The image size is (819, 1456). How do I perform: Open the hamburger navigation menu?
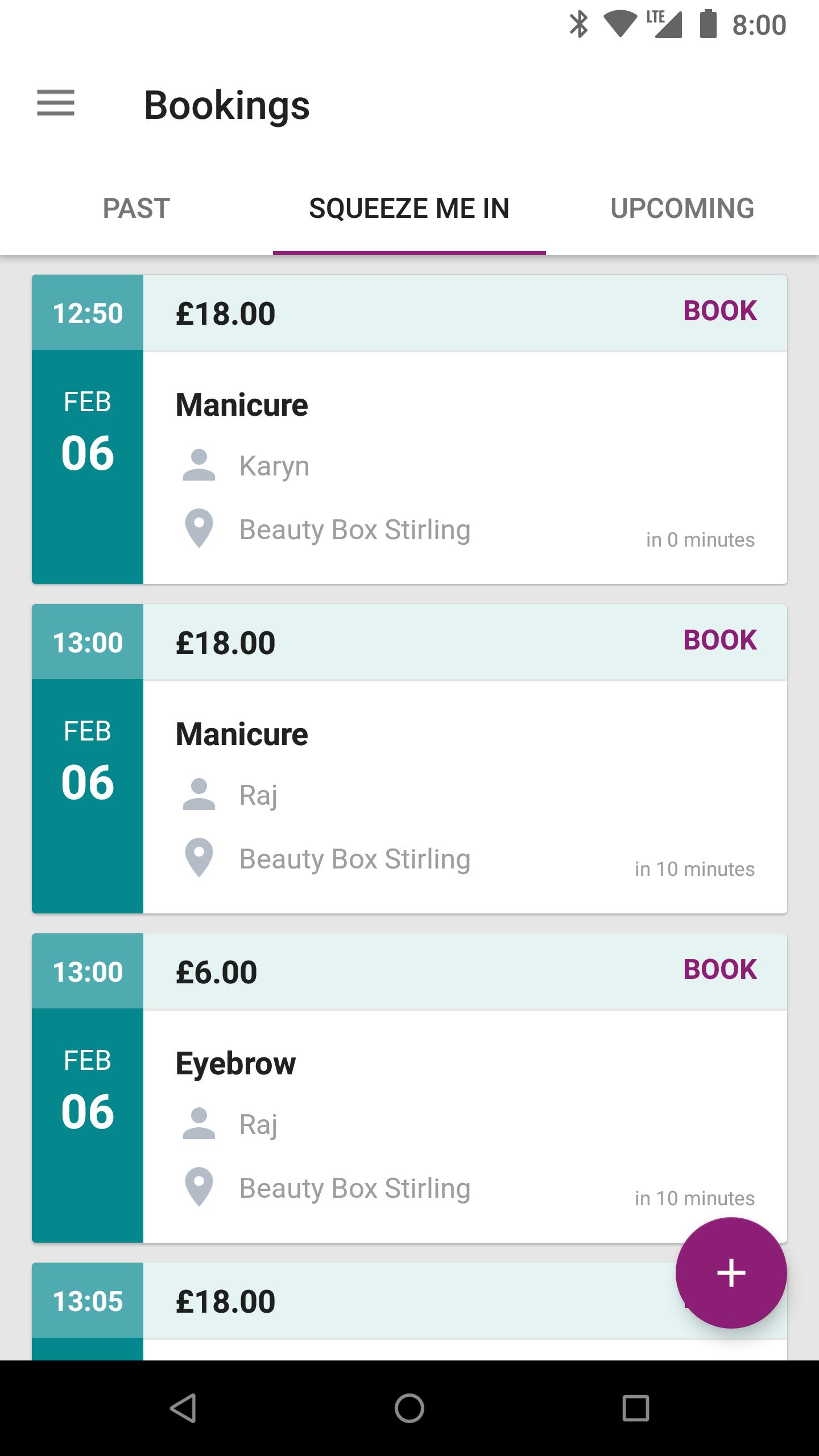click(x=56, y=104)
